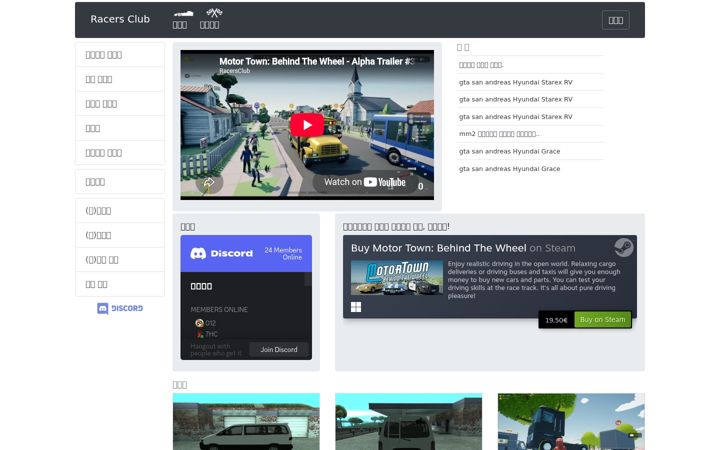Screen dimensions: 720x450
Task: Select member '012' in Discord widget
Action: tap(211, 323)
